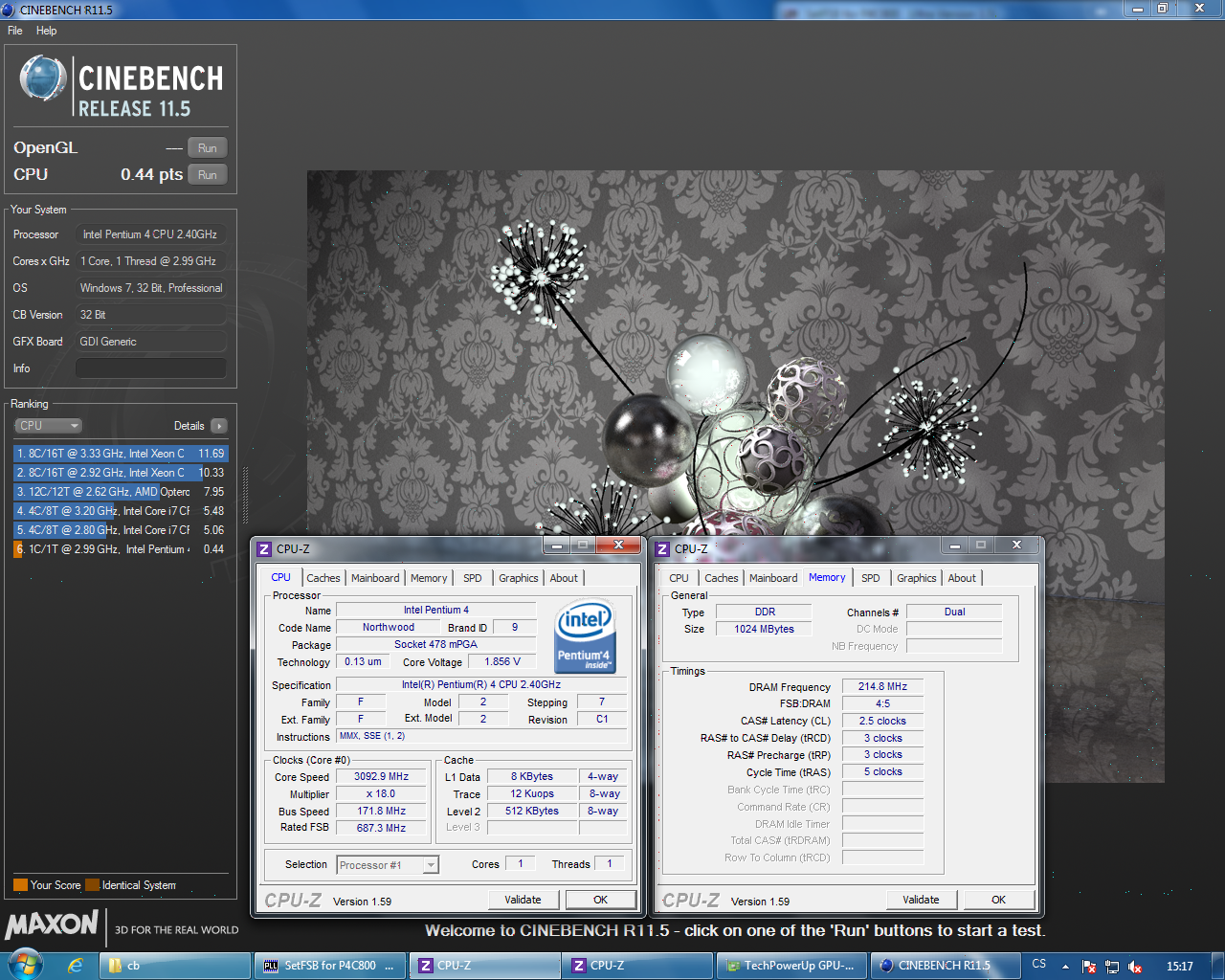Click the DRAM Frequency 214.8 MHz value
1225x980 pixels.
[882, 686]
